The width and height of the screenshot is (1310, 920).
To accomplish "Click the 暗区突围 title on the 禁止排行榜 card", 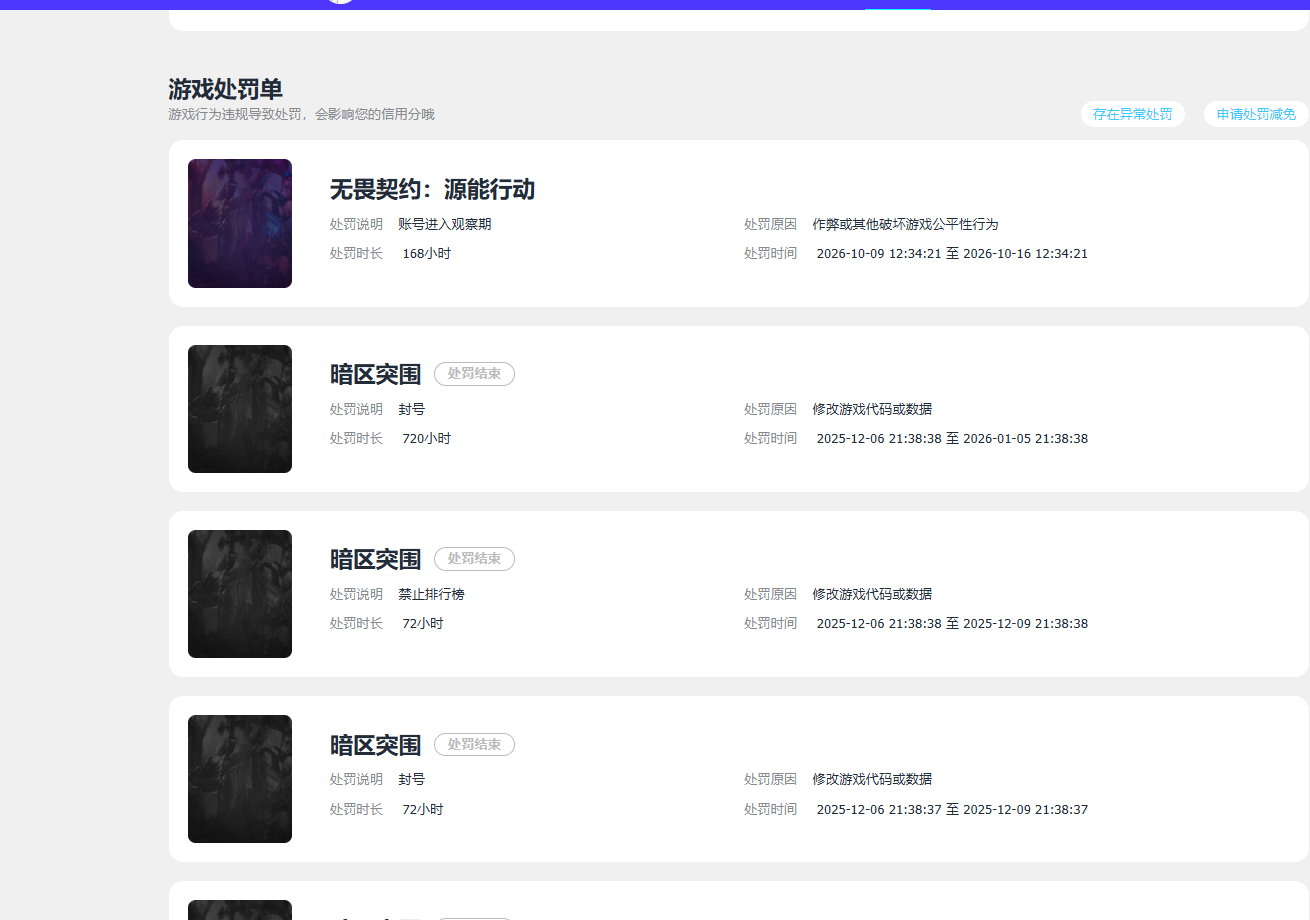I will pos(375,559).
